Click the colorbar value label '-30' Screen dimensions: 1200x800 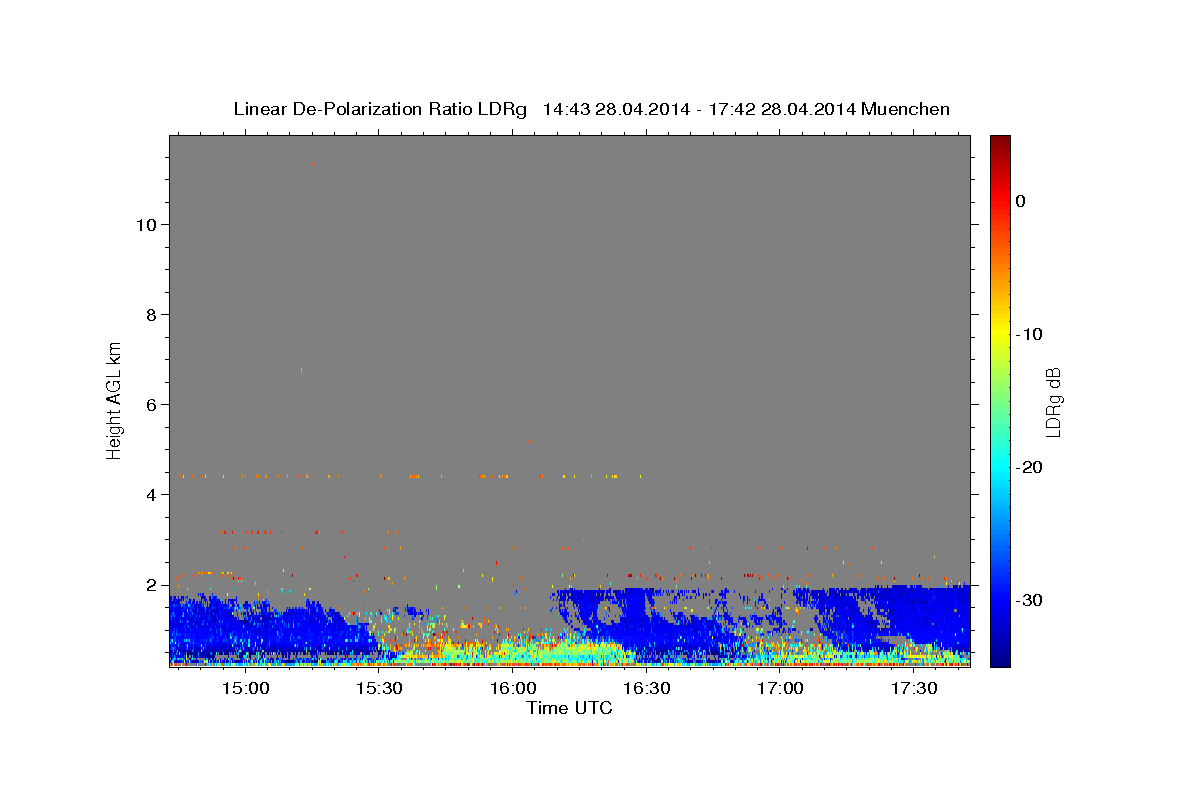coord(1030,600)
